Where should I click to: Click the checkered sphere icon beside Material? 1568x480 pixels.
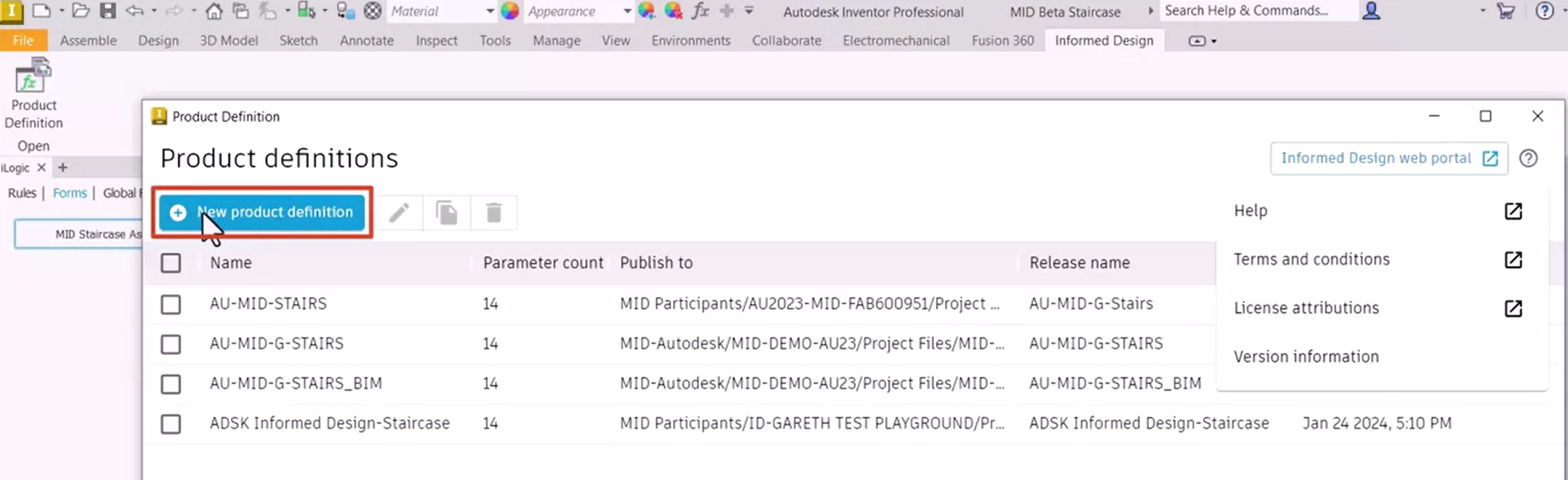[x=373, y=11]
